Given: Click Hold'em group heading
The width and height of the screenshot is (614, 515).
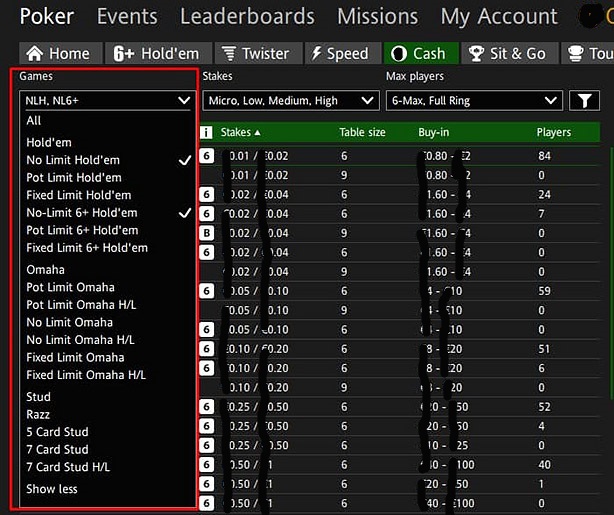Looking at the screenshot, I should click(49, 143).
